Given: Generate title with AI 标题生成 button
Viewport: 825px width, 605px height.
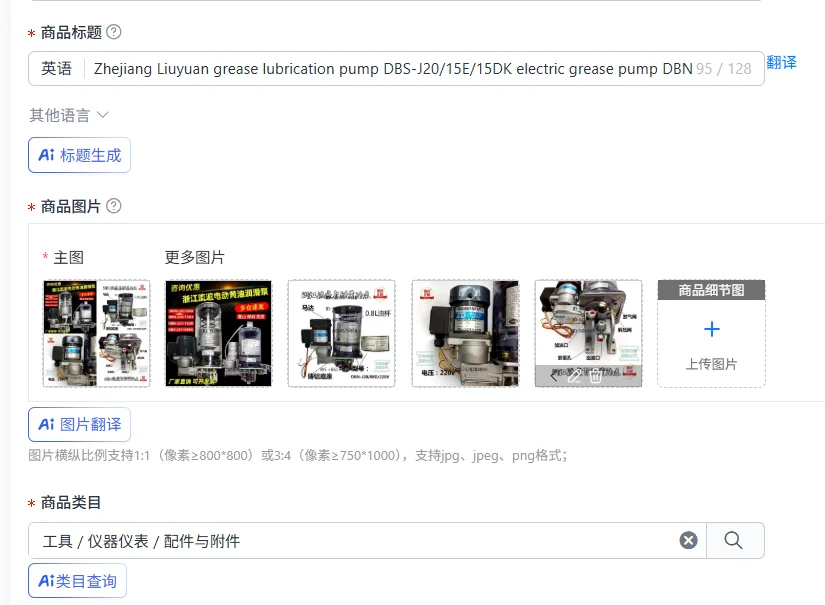Looking at the screenshot, I should pos(79,155).
